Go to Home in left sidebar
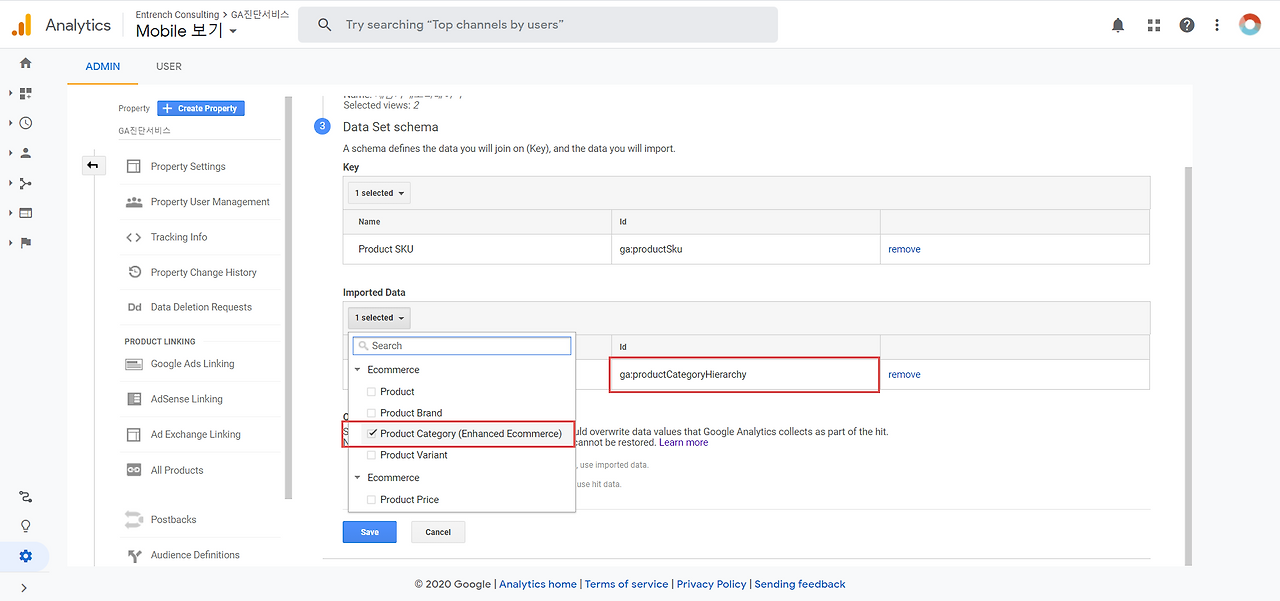 [x=26, y=63]
